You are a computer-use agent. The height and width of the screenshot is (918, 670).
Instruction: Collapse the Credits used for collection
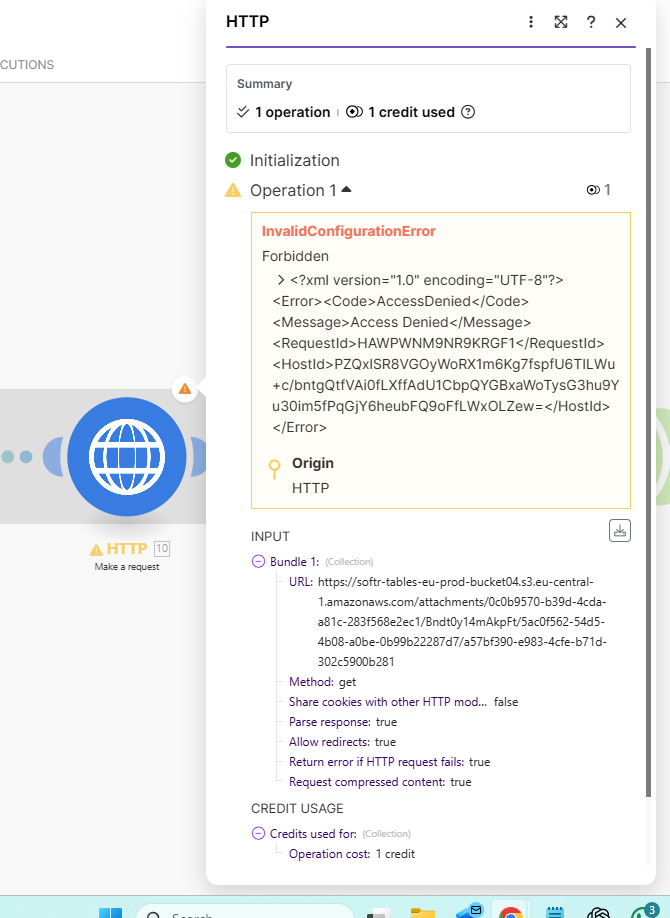click(259, 834)
